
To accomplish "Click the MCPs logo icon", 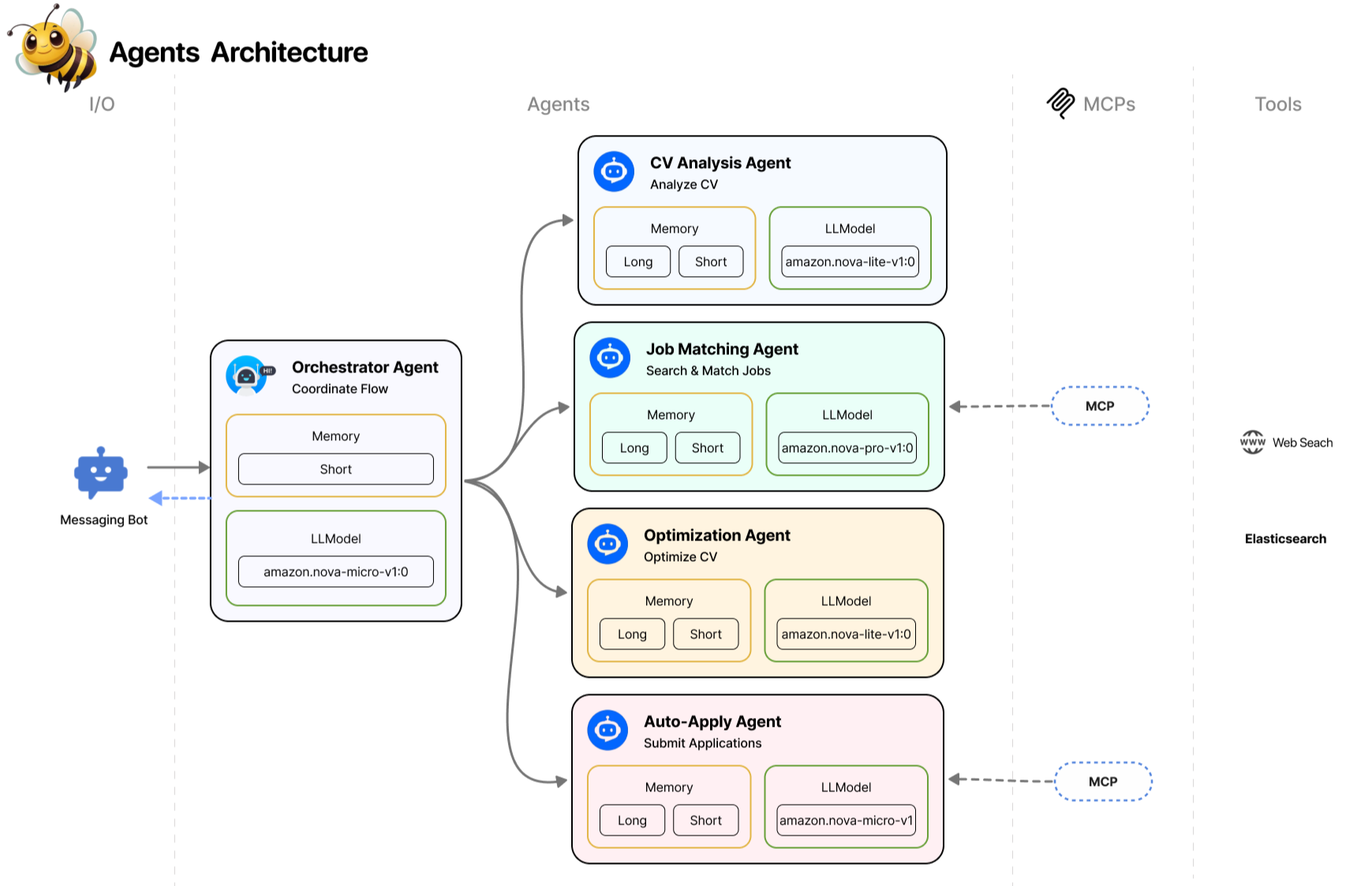I will click(x=1060, y=103).
